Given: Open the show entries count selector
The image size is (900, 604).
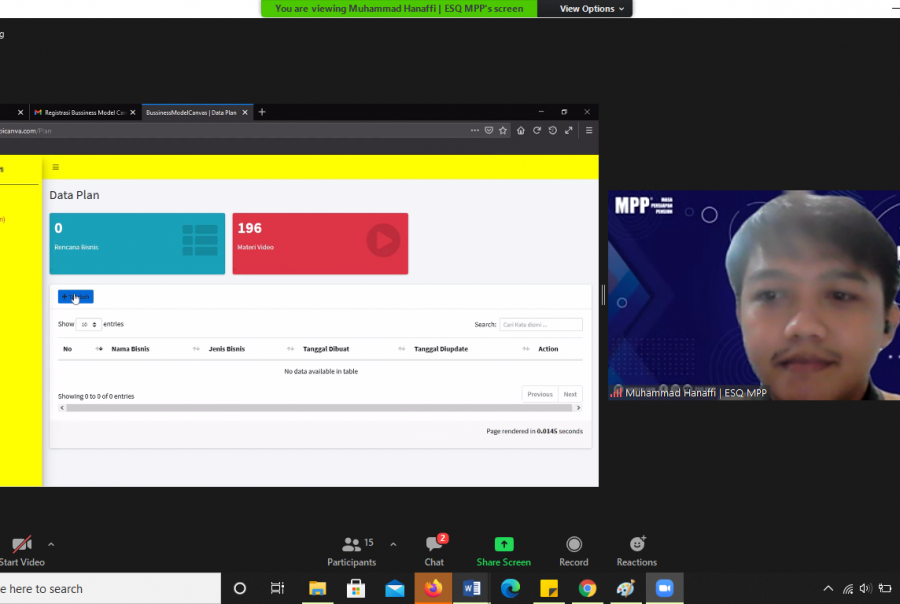Looking at the screenshot, I should [x=89, y=325].
